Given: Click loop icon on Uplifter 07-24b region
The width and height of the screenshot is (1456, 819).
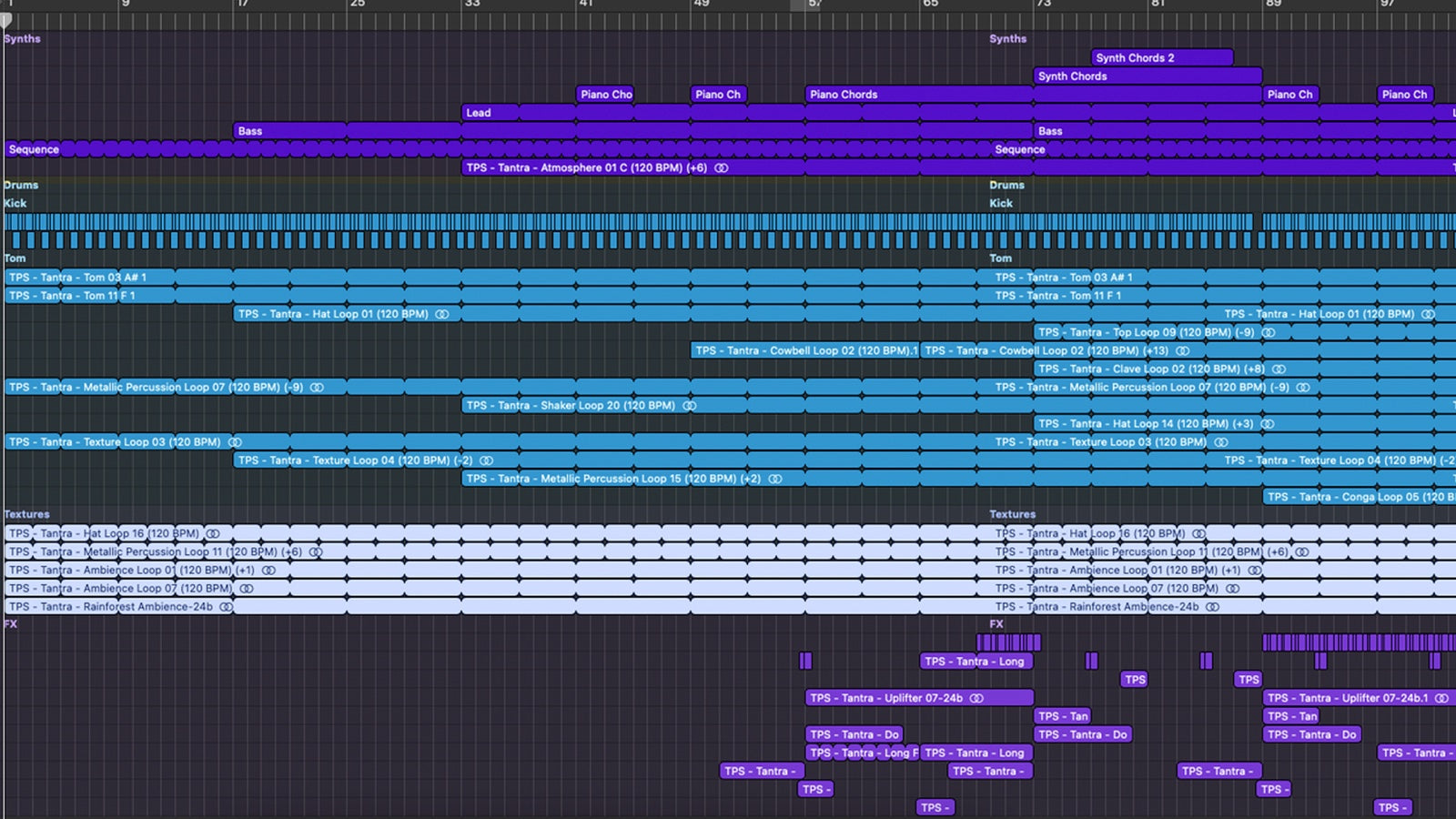Looking at the screenshot, I should pos(976,698).
